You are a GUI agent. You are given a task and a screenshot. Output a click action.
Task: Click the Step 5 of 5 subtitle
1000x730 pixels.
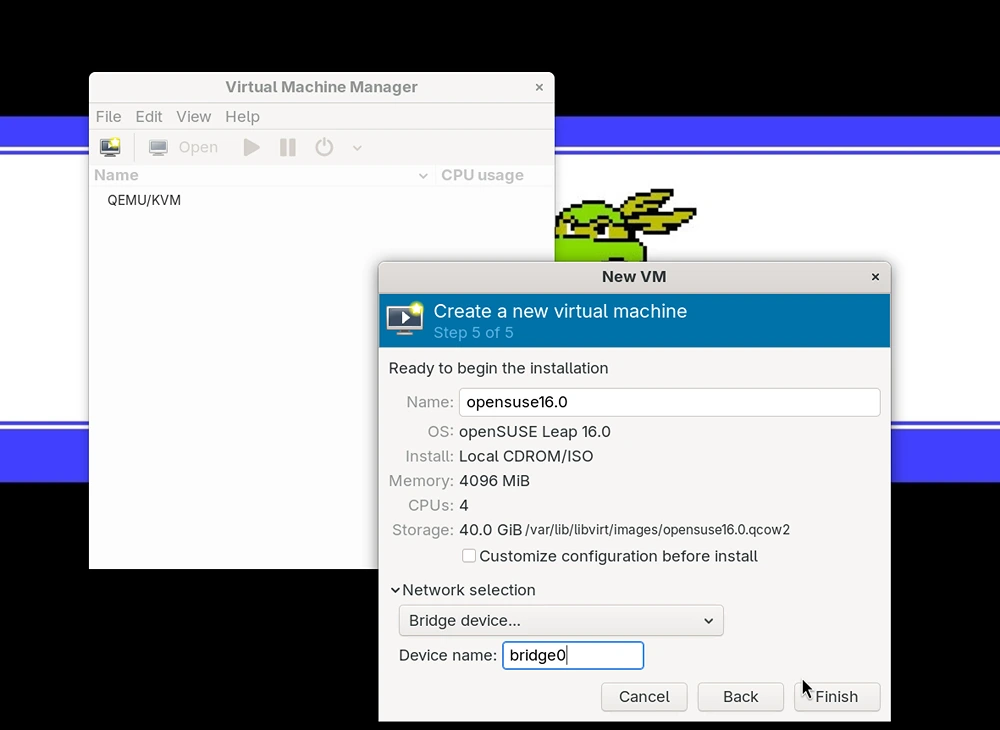pyautogui.click(x=473, y=333)
